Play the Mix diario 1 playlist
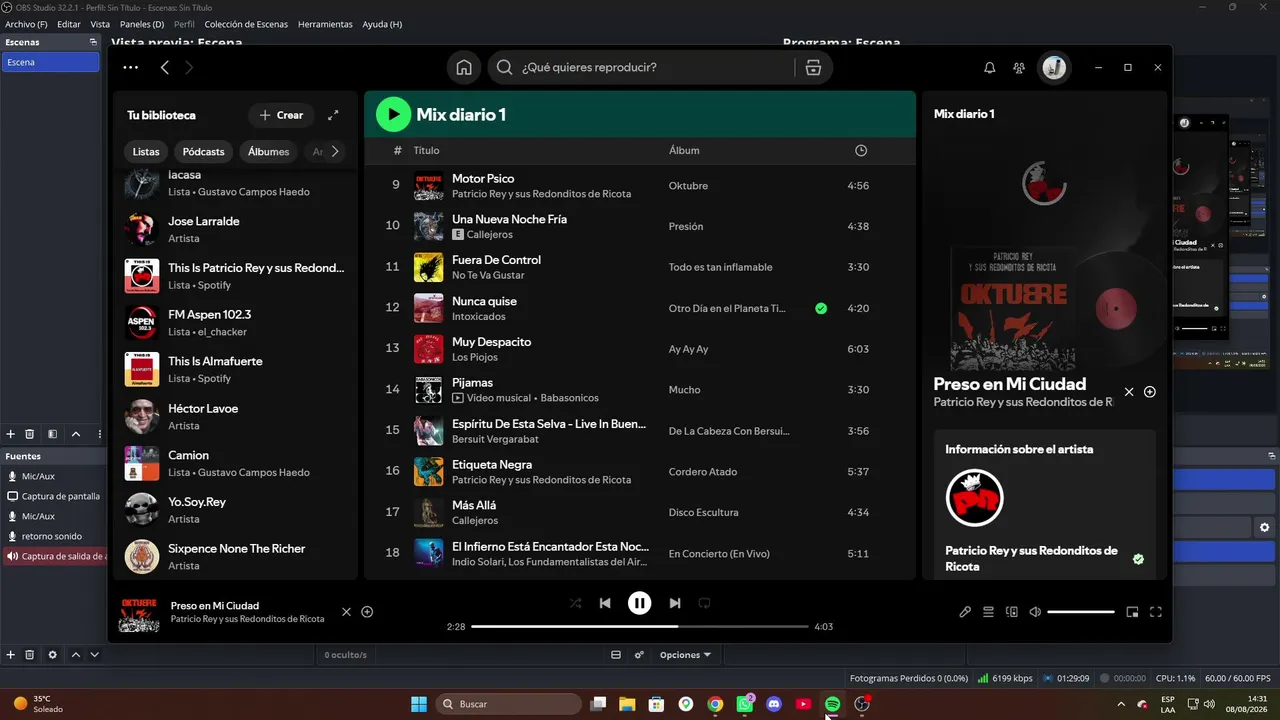This screenshot has height=720, width=1280. (393, 114)
